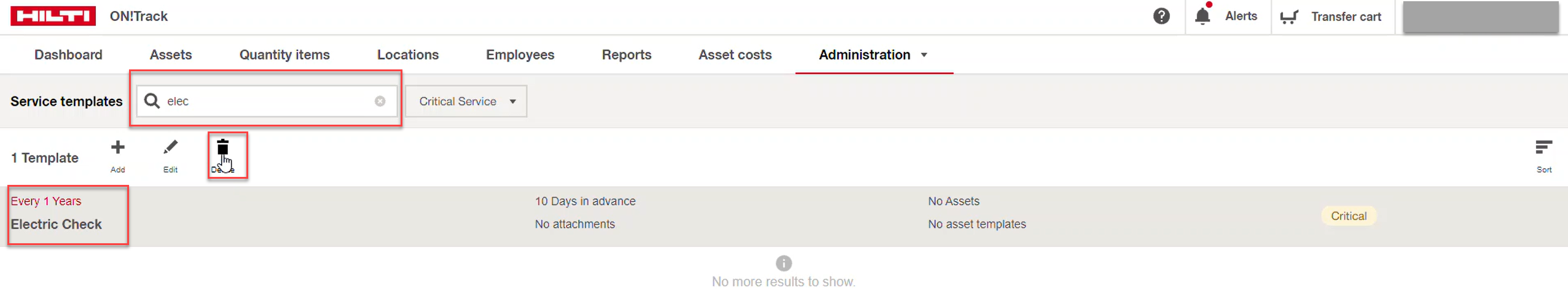The width and height of the screenshot is (1568, 301).
Task: Open the Transfer cart icon
Action: [x=1289, y=17]
